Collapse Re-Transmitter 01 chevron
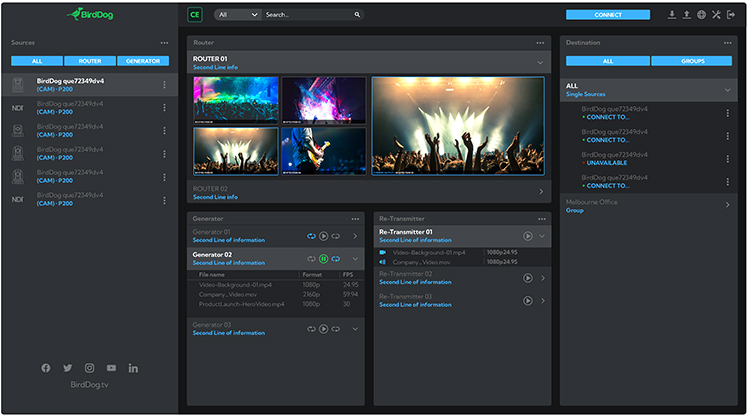750x417 pixels. (x=542, y=236)
